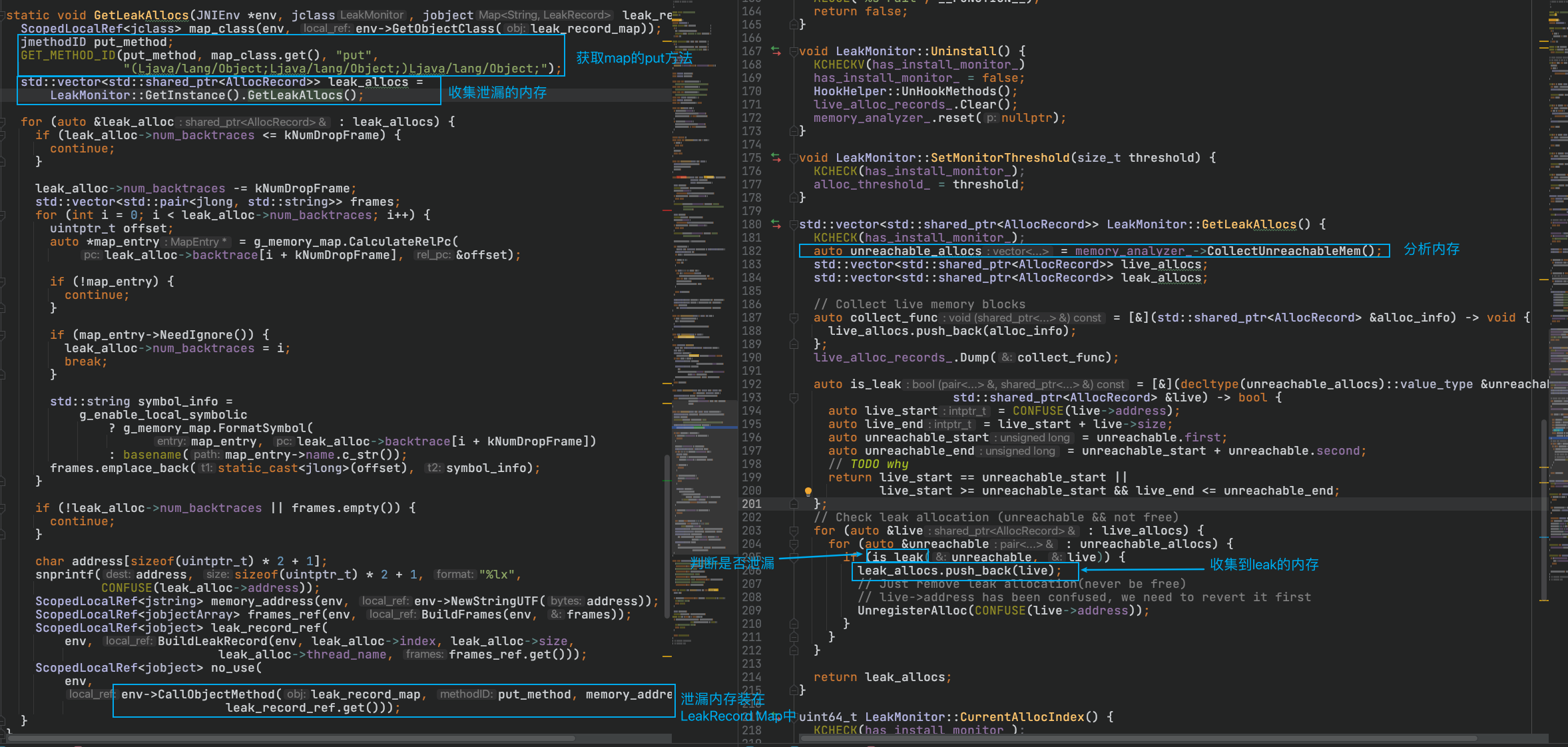
Task: Click live_alloc_records_.Dump call at line 190
Action: point(902,358)
